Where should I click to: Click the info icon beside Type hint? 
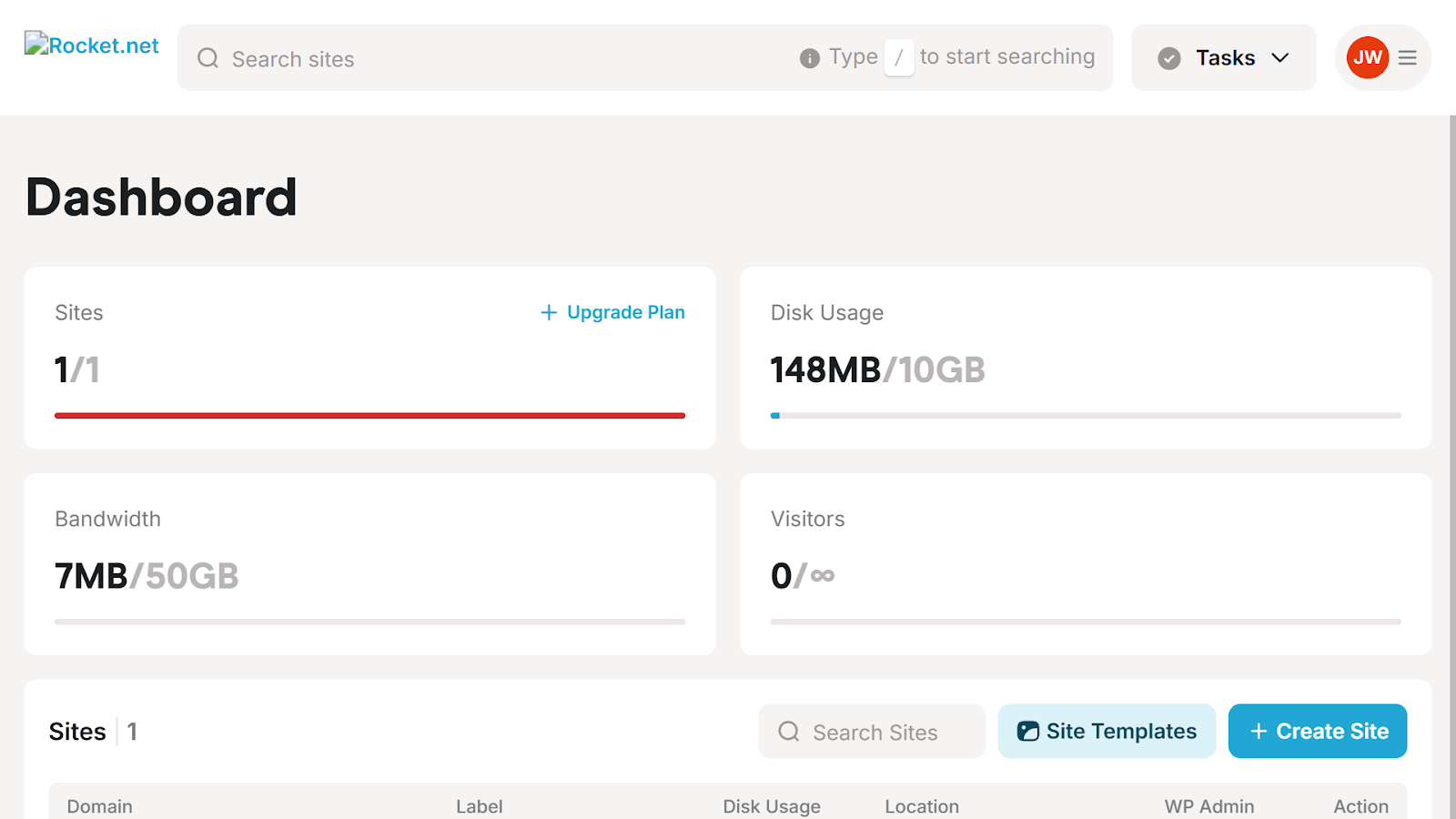810,58
